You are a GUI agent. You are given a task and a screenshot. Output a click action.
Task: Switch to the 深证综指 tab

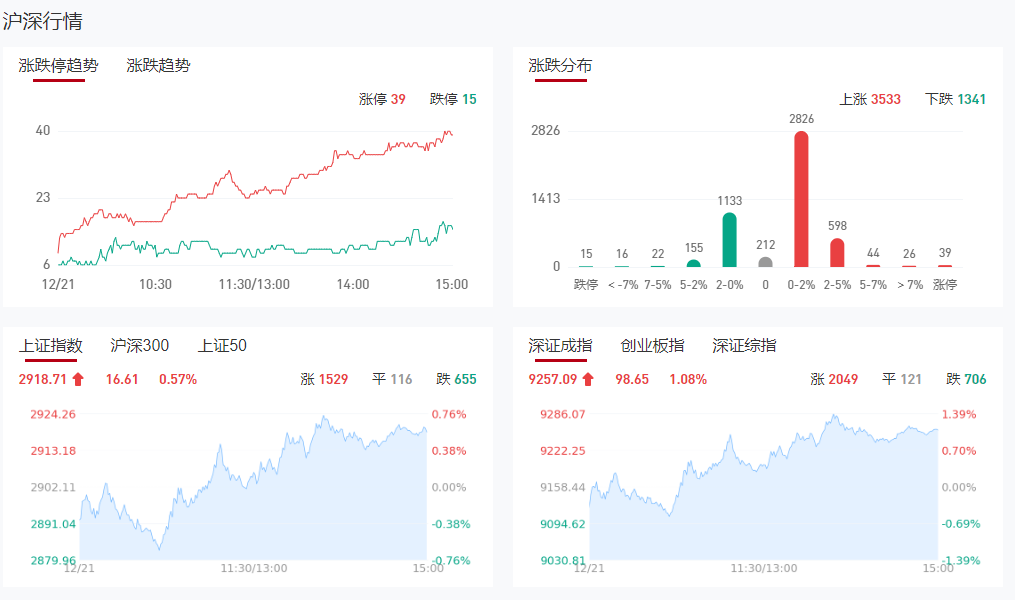[744, 346]
